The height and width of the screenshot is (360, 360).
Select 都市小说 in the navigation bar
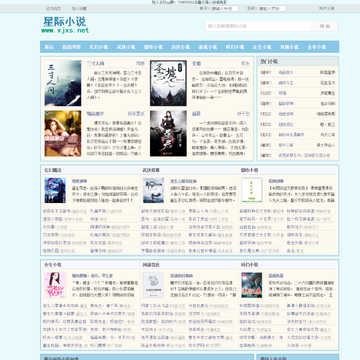coord(153,47)
